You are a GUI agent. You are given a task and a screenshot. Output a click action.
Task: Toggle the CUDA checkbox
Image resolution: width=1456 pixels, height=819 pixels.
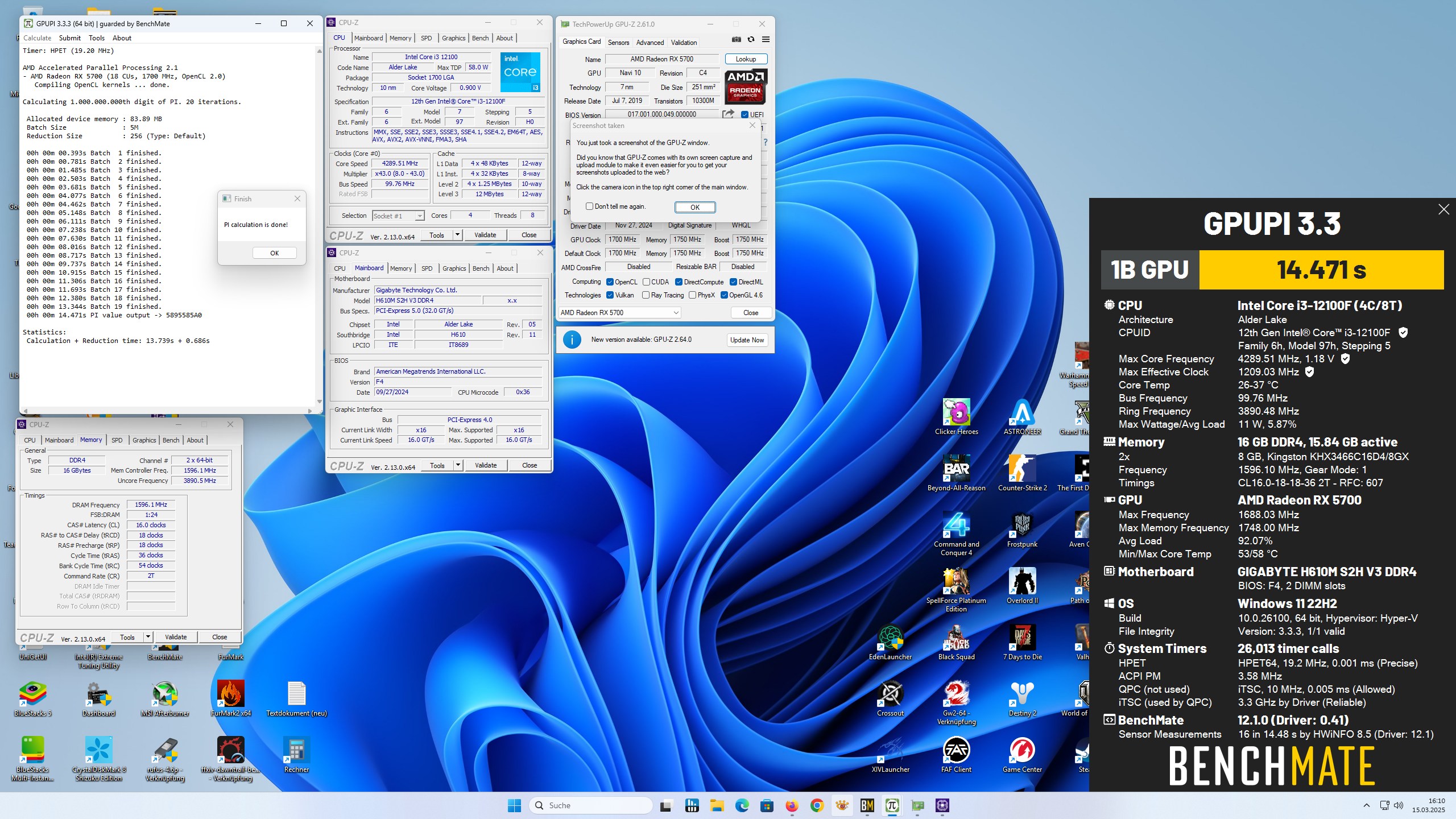(x=646, y=282)
